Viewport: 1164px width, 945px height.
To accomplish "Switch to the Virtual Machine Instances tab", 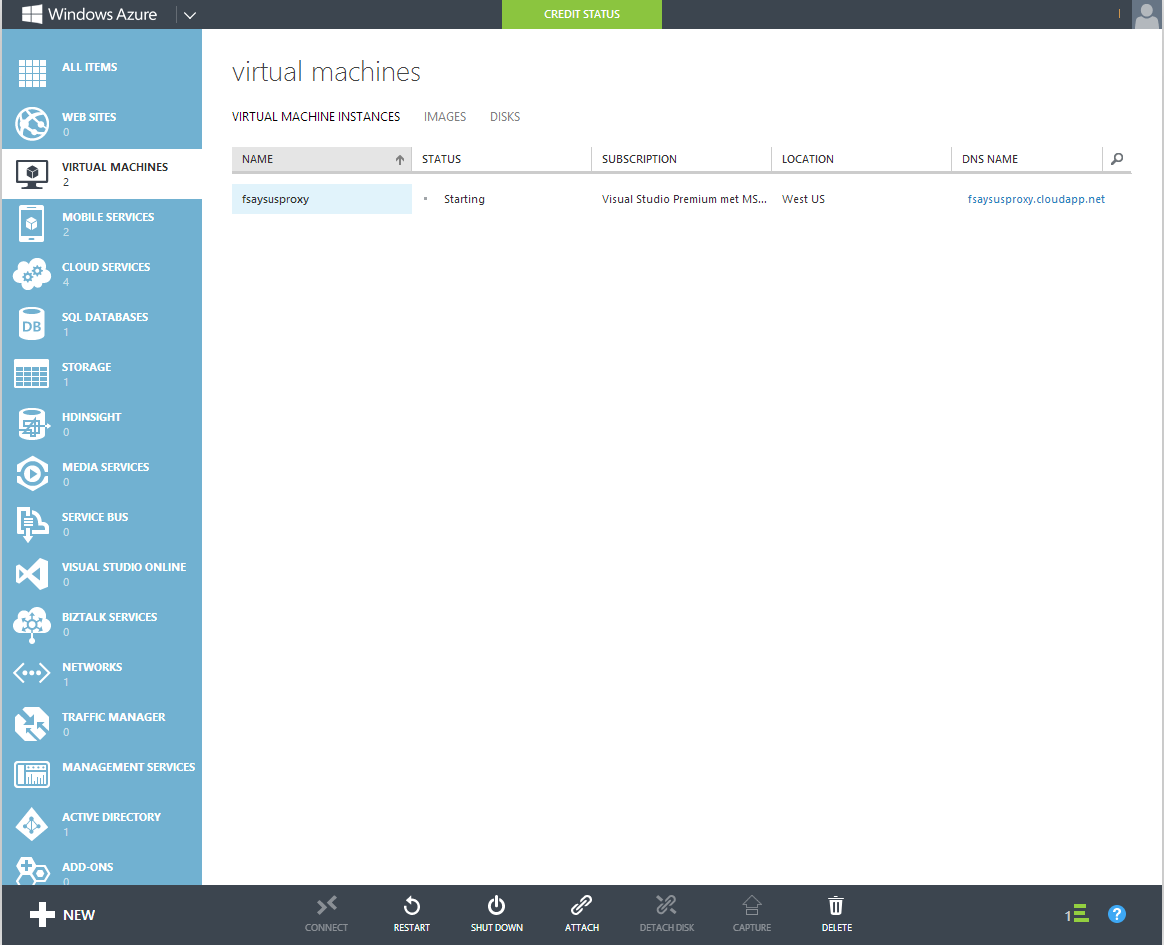I will coord(315,117).
